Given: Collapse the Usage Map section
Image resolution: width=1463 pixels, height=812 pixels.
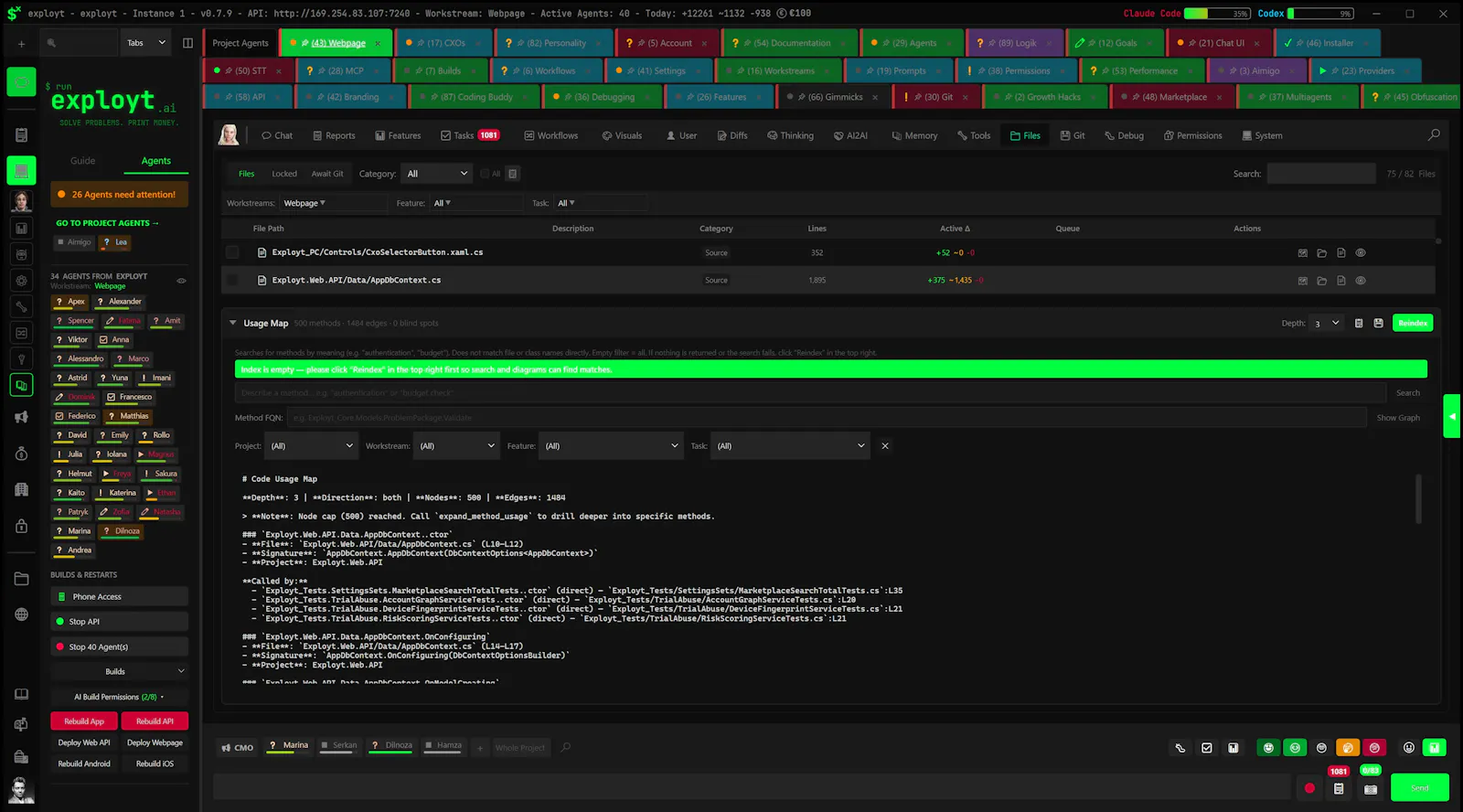Looking at the screenshot, I should [233, 323].
